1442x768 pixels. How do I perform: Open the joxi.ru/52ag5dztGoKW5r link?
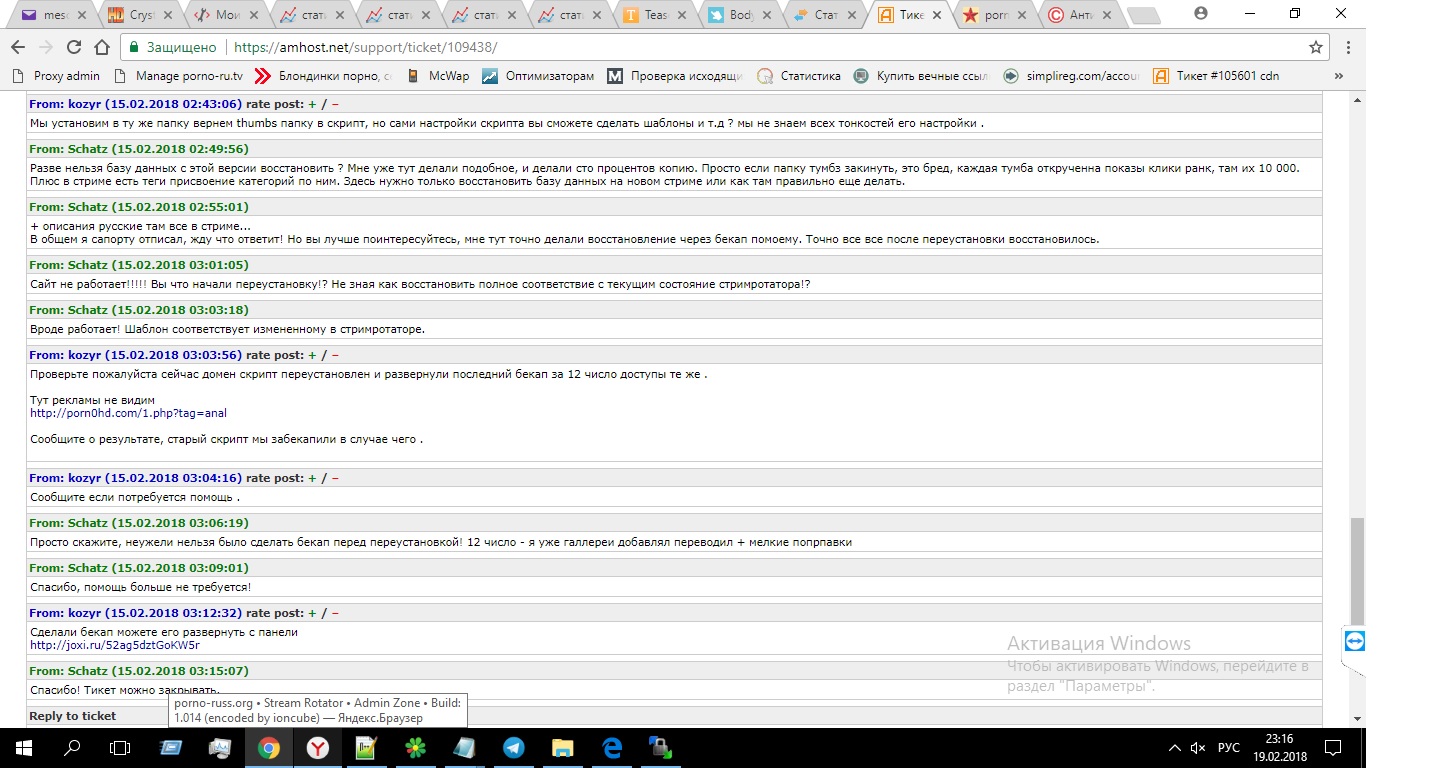coord(115,645)
